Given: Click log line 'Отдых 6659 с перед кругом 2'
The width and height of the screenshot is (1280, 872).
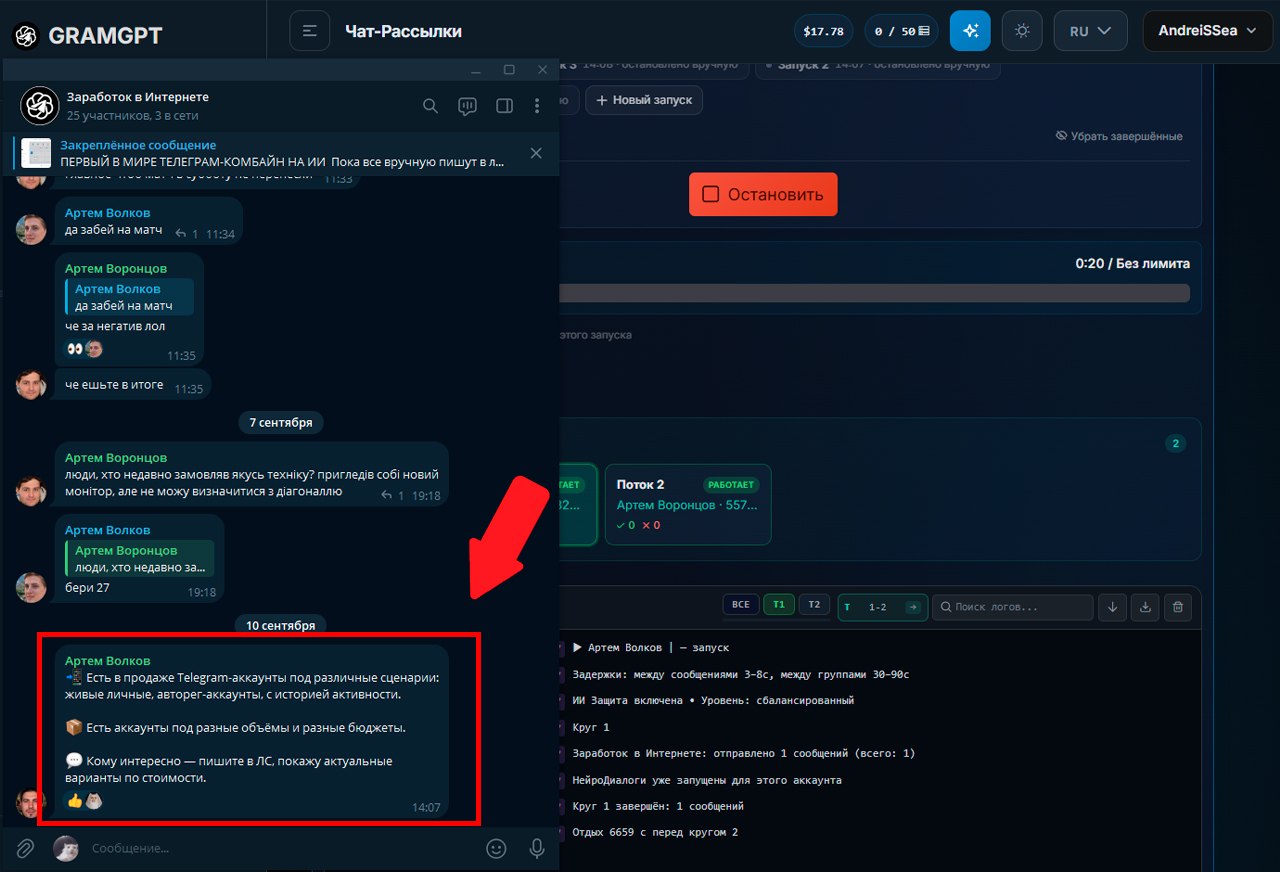Looking at the screenshot, I should [655, 832].
